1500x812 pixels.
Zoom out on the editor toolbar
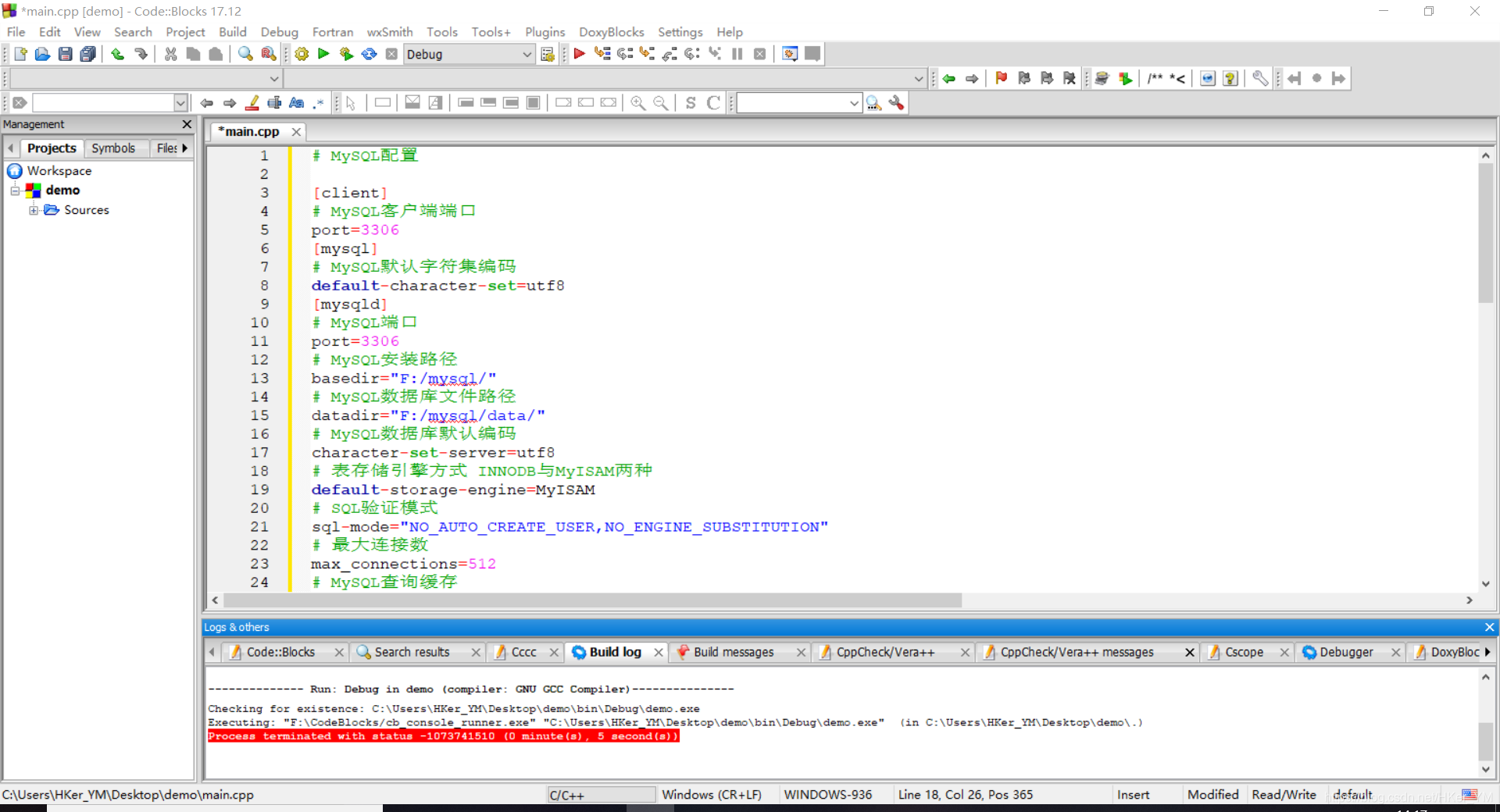(x=661, y=102)
